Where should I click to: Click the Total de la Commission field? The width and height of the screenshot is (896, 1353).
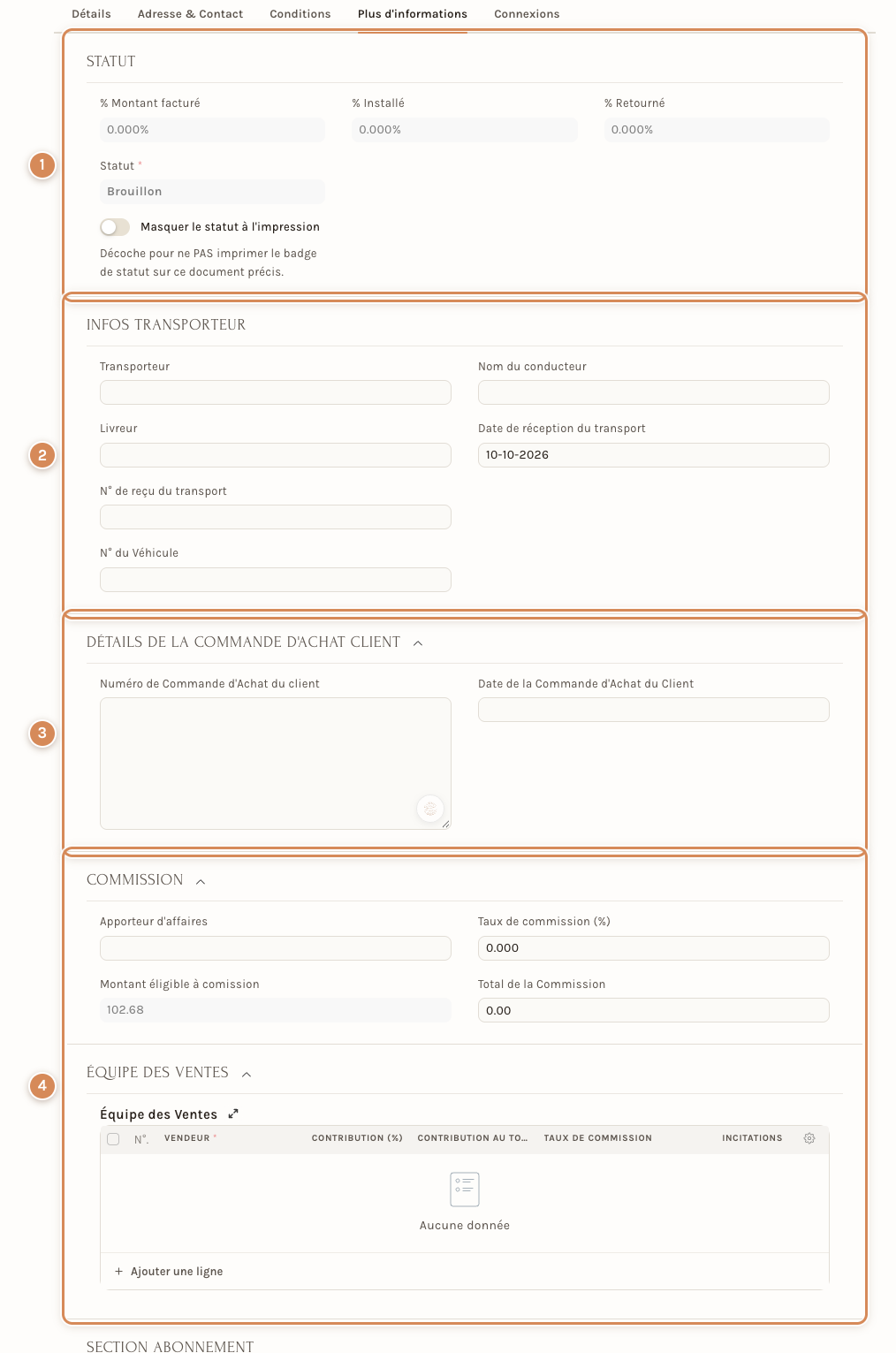tap(654, 1010)
